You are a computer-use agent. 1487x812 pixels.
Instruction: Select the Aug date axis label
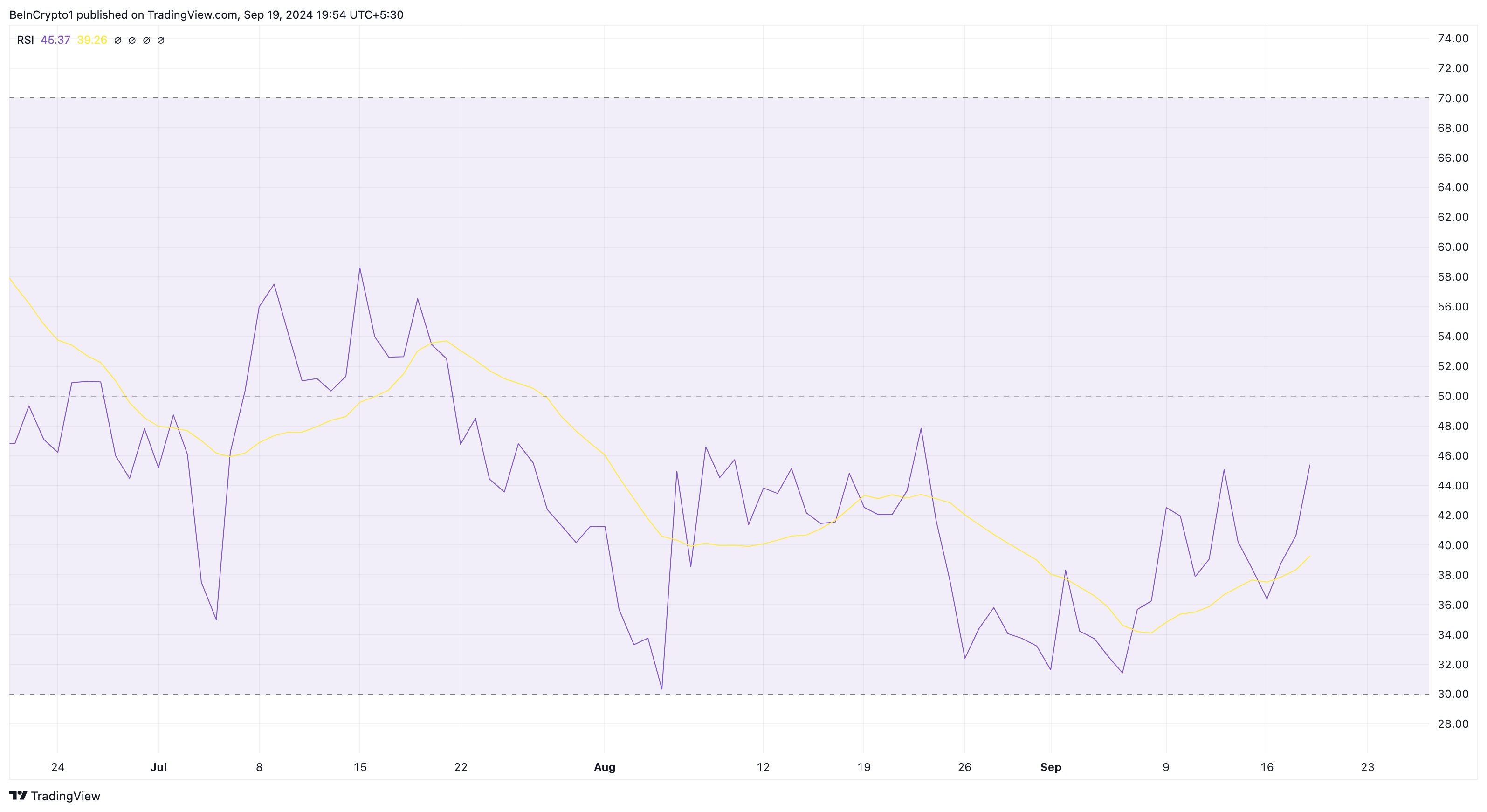pyautogui.click(x=605, y=767)
